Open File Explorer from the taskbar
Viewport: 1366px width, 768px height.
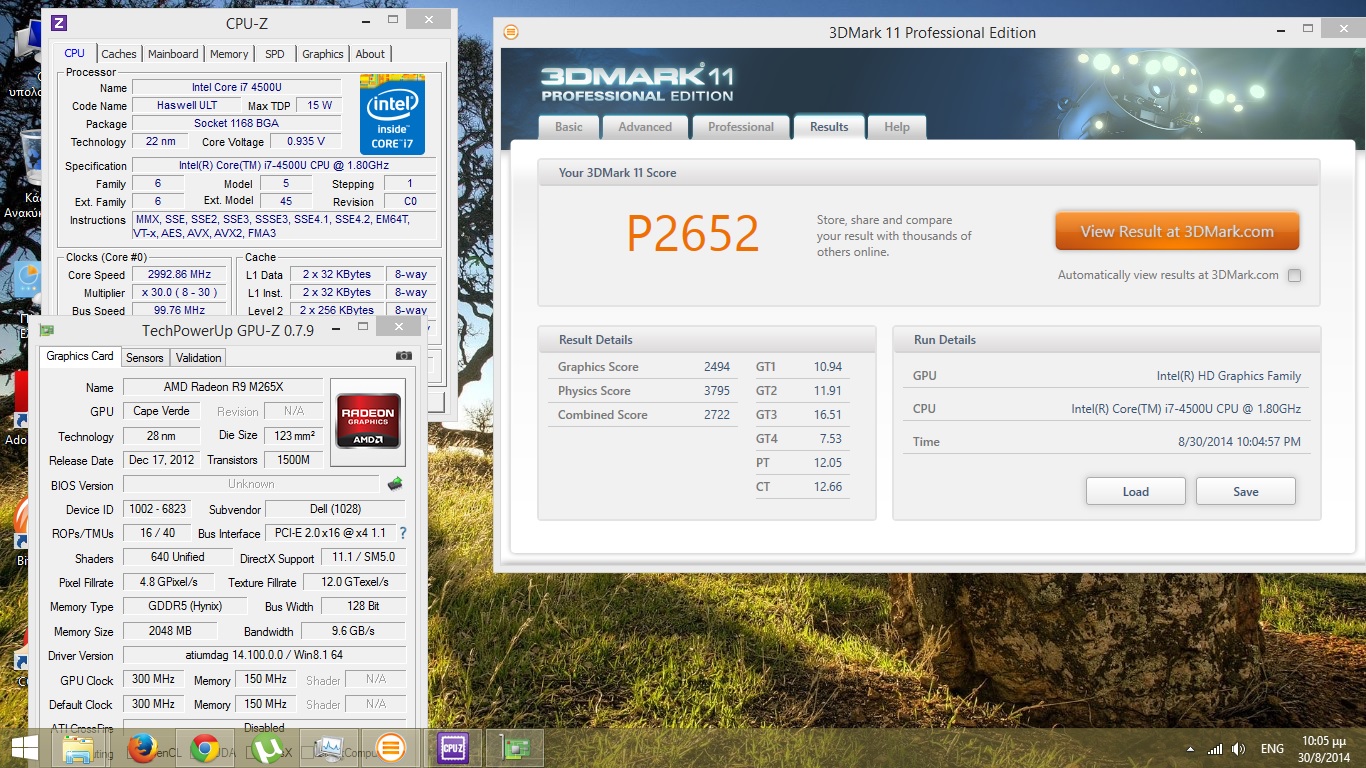coord(78,748)
